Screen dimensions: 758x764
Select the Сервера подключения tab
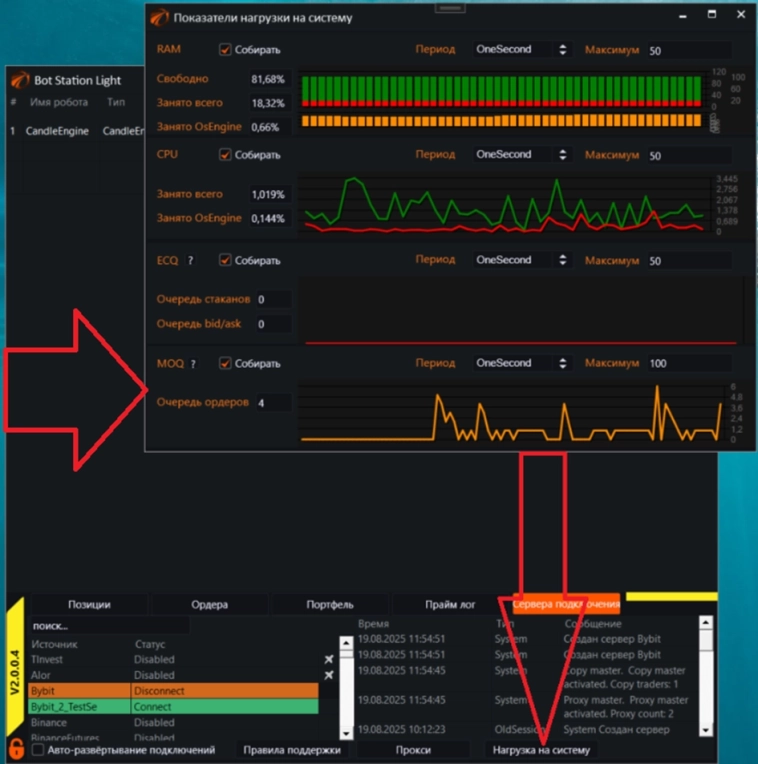[x=566, y=604]
